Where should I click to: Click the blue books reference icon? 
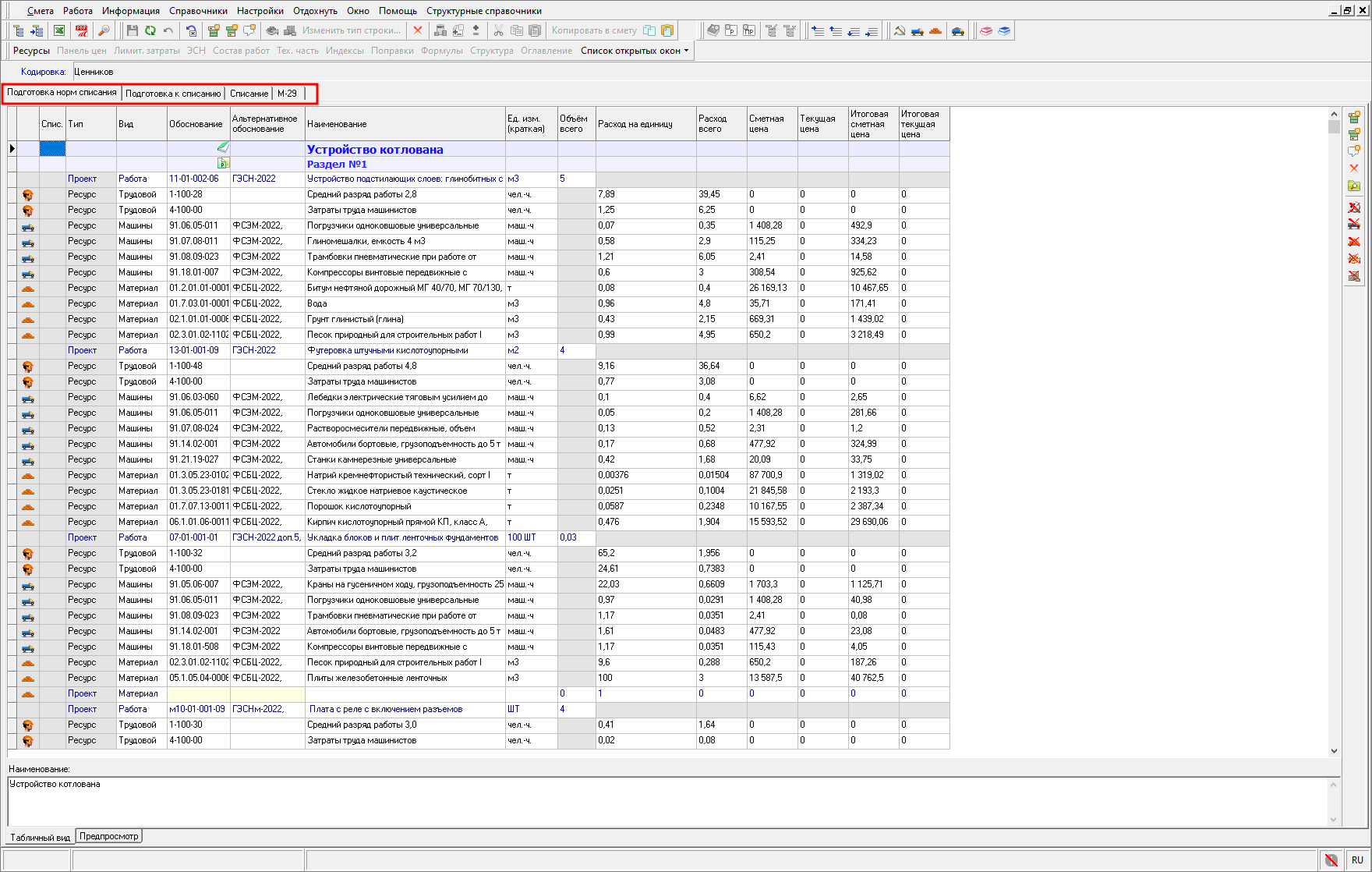coord(1004,30)
